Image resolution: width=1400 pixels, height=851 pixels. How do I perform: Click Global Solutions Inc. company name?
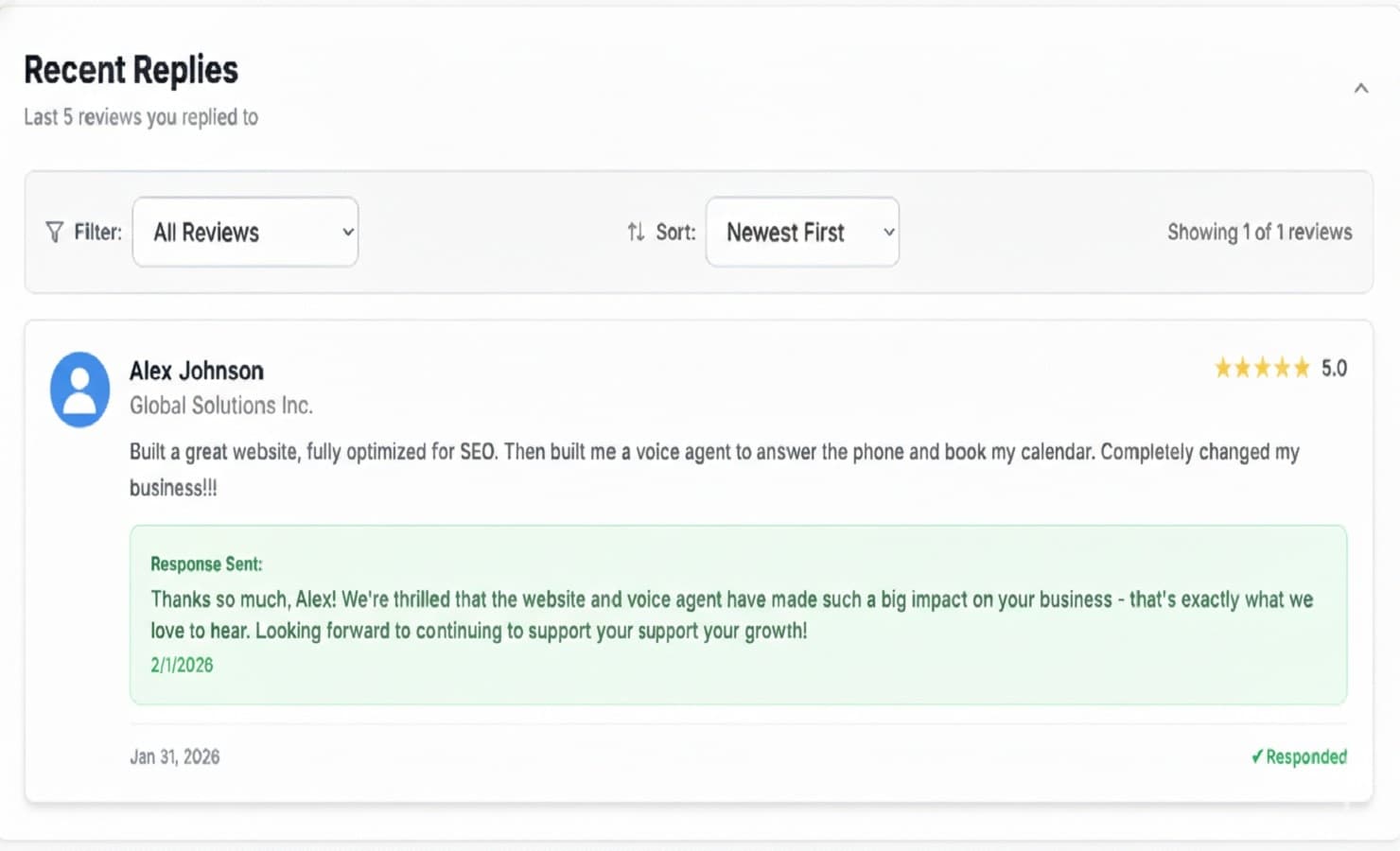[x=220, y=405]
